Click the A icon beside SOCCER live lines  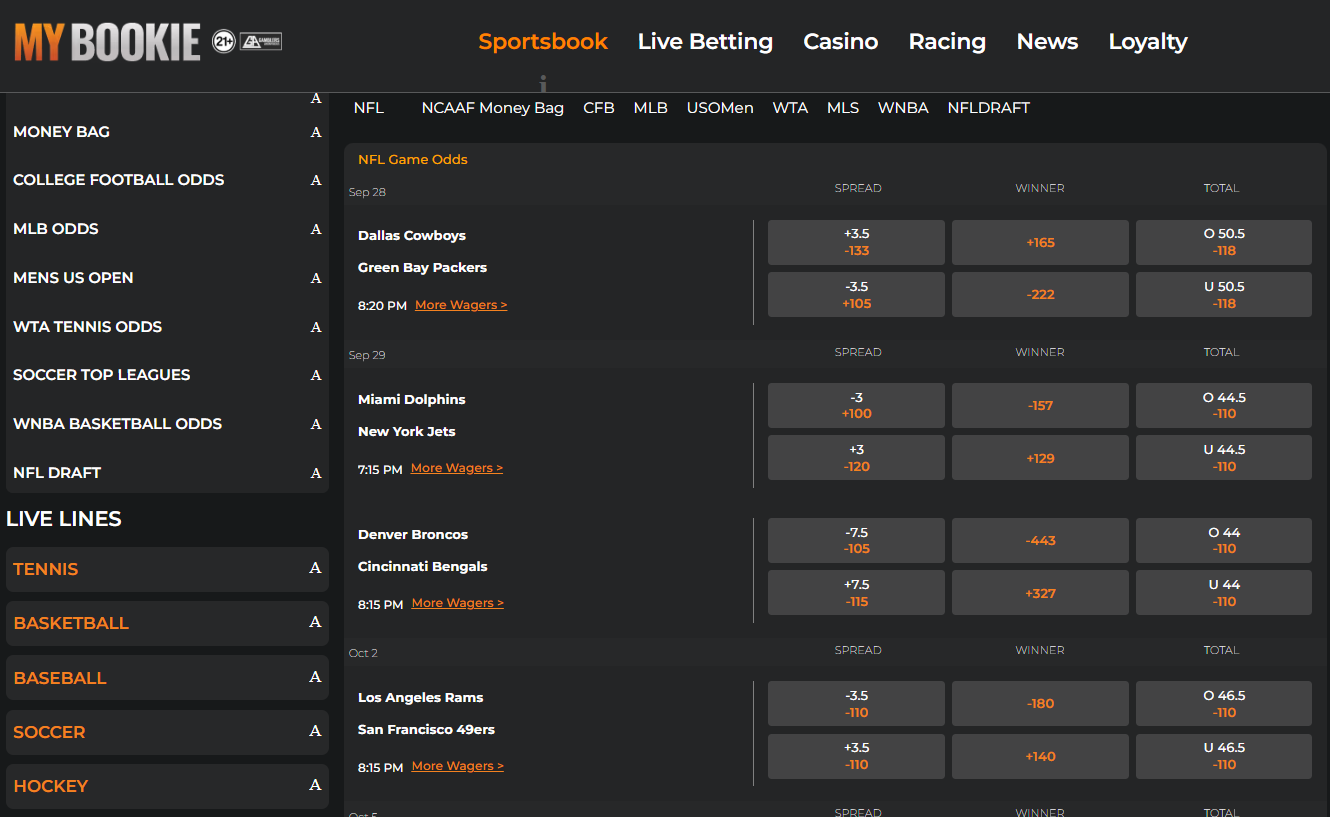[x=316, y=732]
